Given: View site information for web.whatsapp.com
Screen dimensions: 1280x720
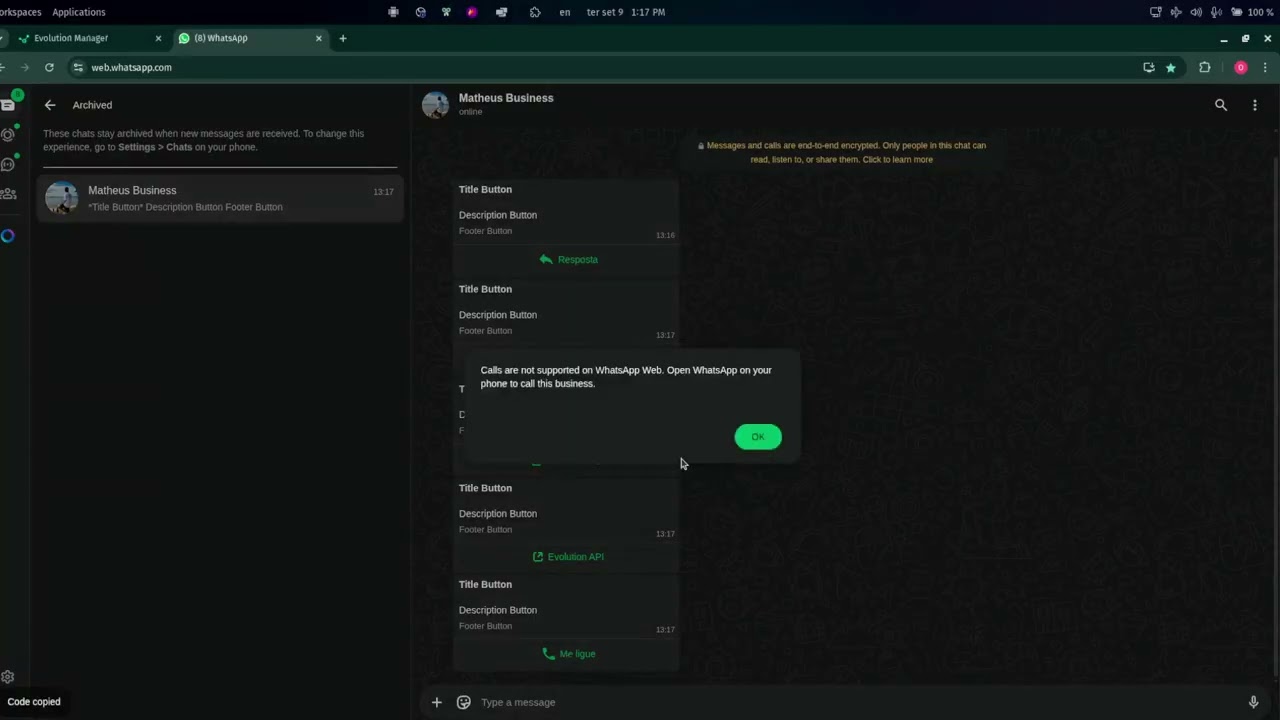Looking at the screenshot, I should (x=78, y=67).
